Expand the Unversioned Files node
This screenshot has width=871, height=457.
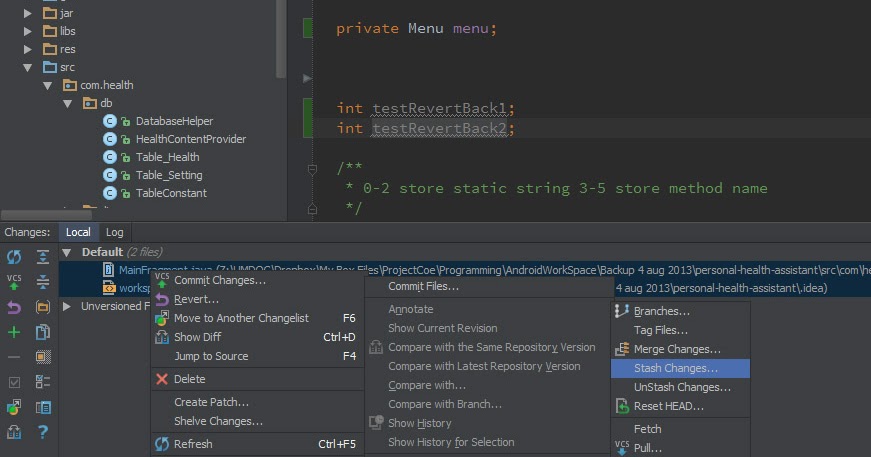(67, 306)
